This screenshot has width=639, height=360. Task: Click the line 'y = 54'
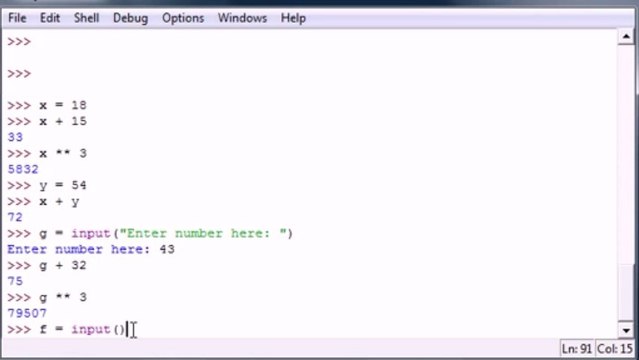pyautogui.click(x=47, y=186)
